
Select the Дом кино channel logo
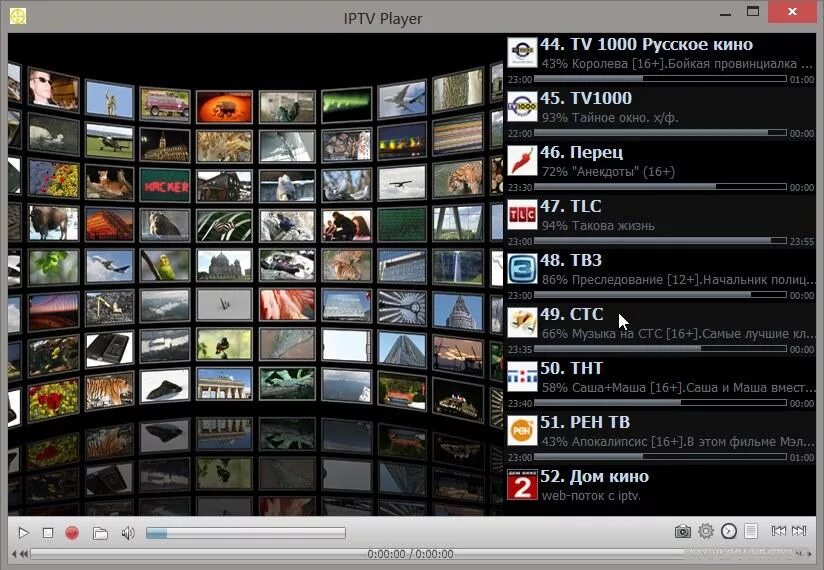coord(522,485)
